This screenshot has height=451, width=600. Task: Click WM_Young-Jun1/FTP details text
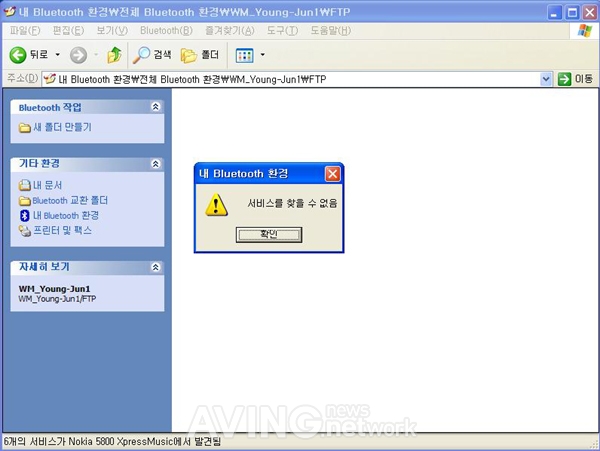click(57, 299)
